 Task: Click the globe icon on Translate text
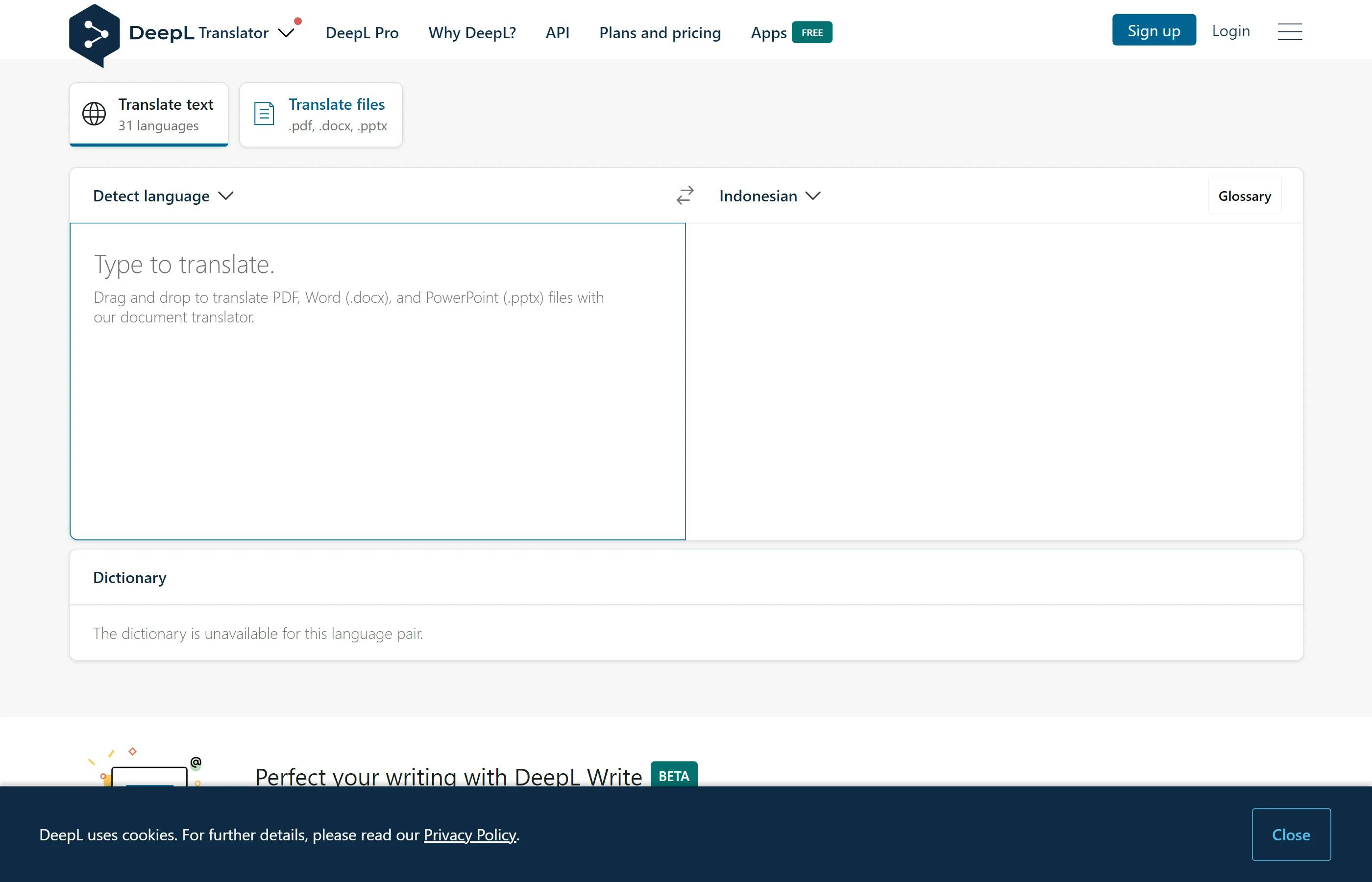tap(94, 113)
